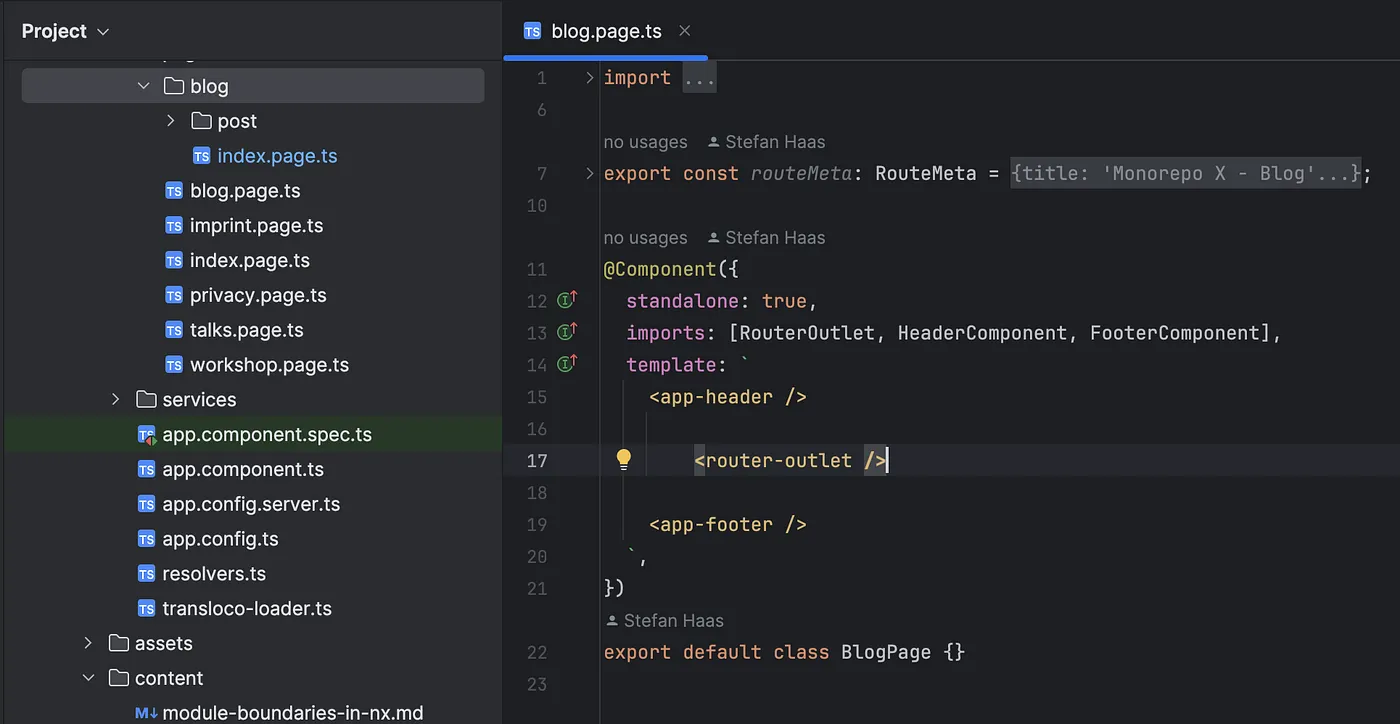Open privacy.page.ts in the project tree
Viewport: 1400px width, 724px height.
[x=258, y=295]
